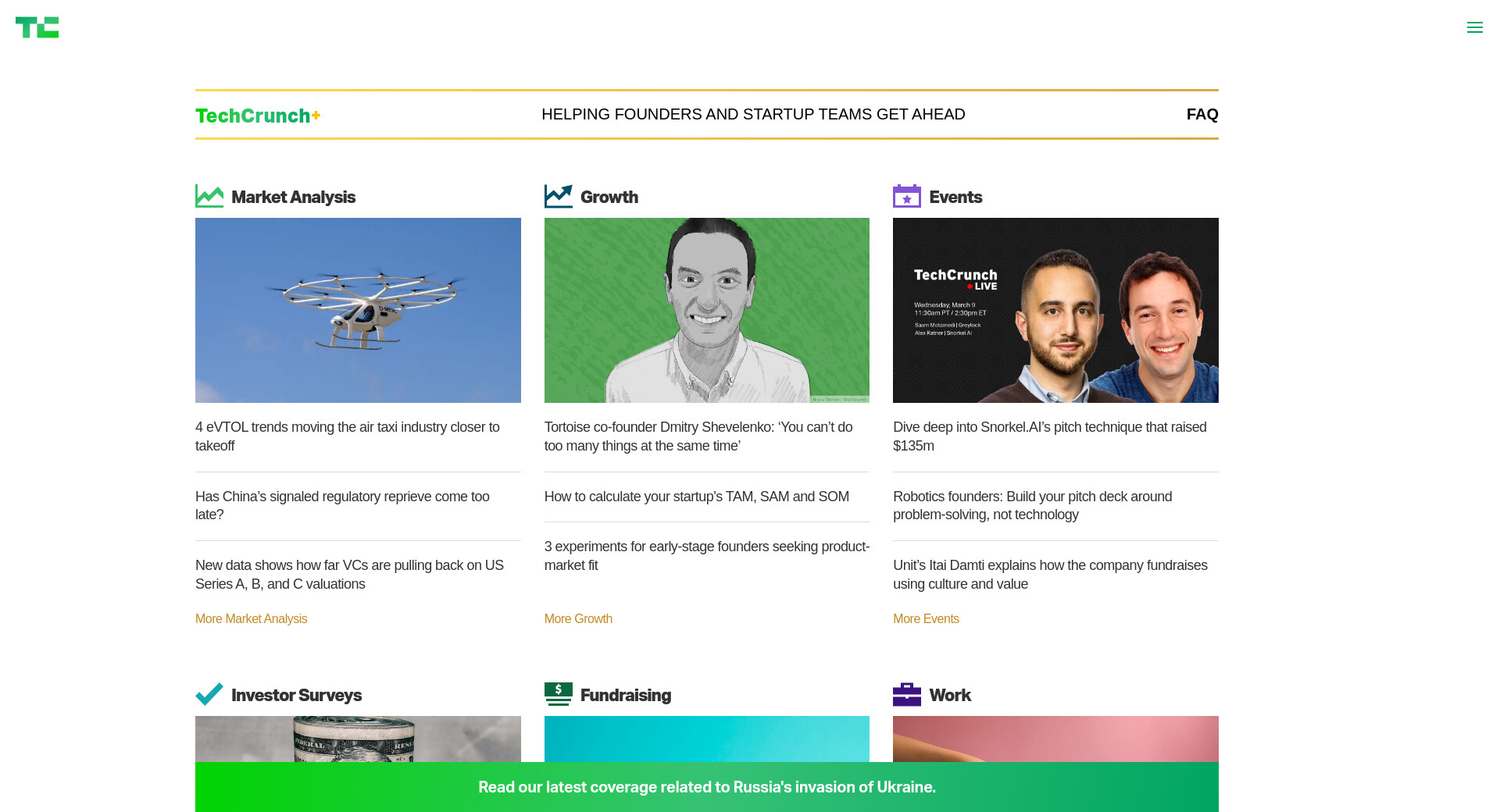Click the Work briefcase icon
The height and width of the screenshot is (812, 1500).
pos(906,694)
